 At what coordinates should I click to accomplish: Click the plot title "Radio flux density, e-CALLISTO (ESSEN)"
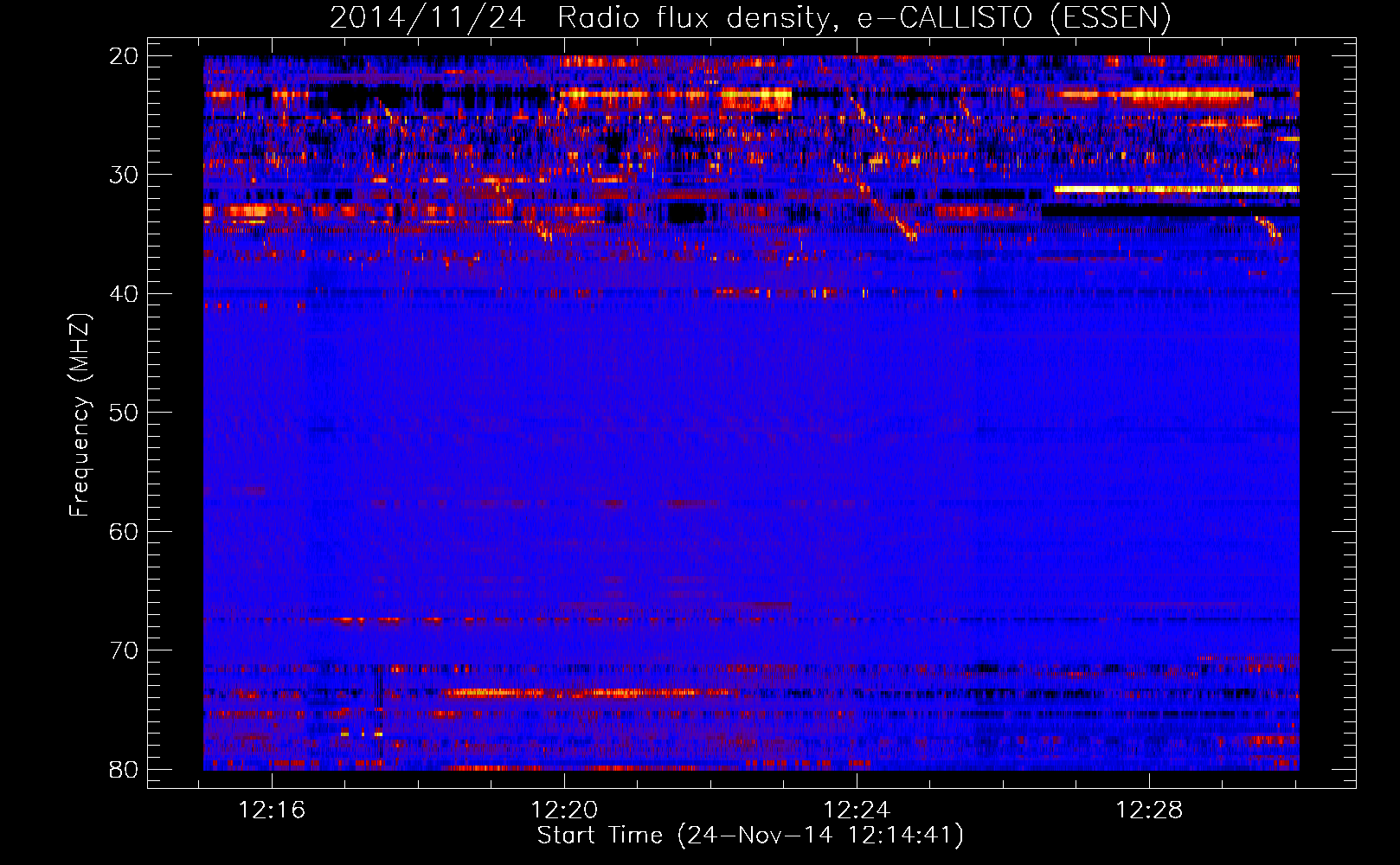tap(864, 17)
